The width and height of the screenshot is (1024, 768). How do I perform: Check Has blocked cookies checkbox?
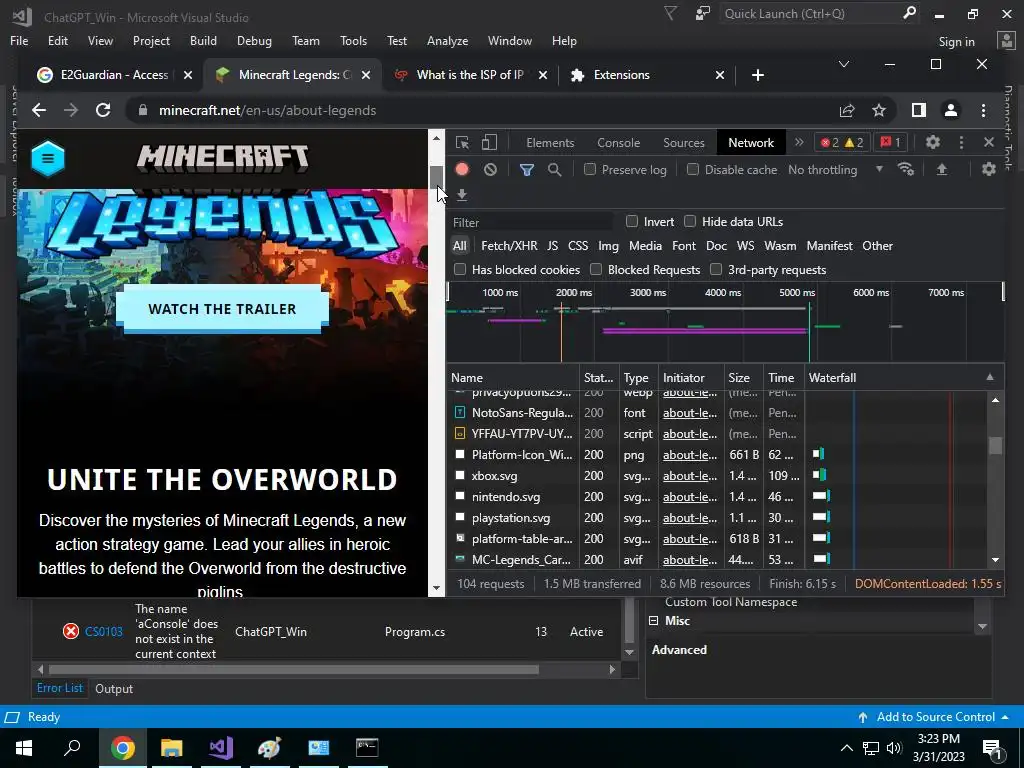click(460, 269)
